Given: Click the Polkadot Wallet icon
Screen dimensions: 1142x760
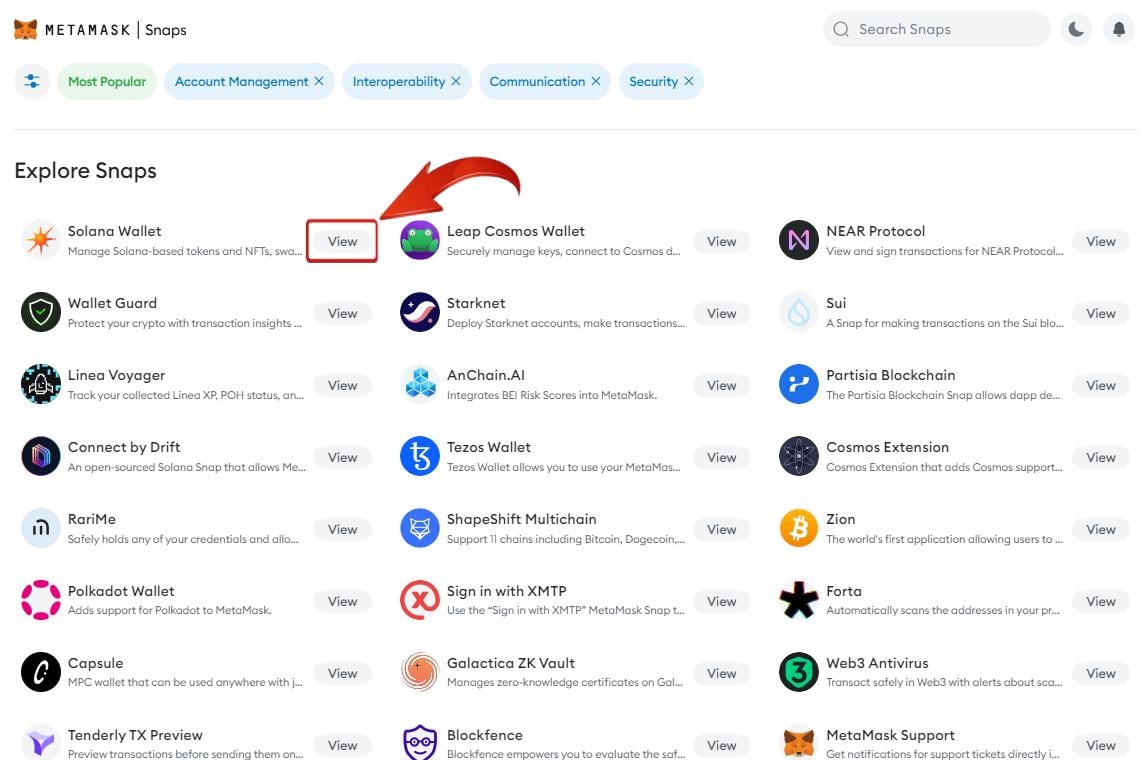Looking at the screenshot, I should click(41, 600).
